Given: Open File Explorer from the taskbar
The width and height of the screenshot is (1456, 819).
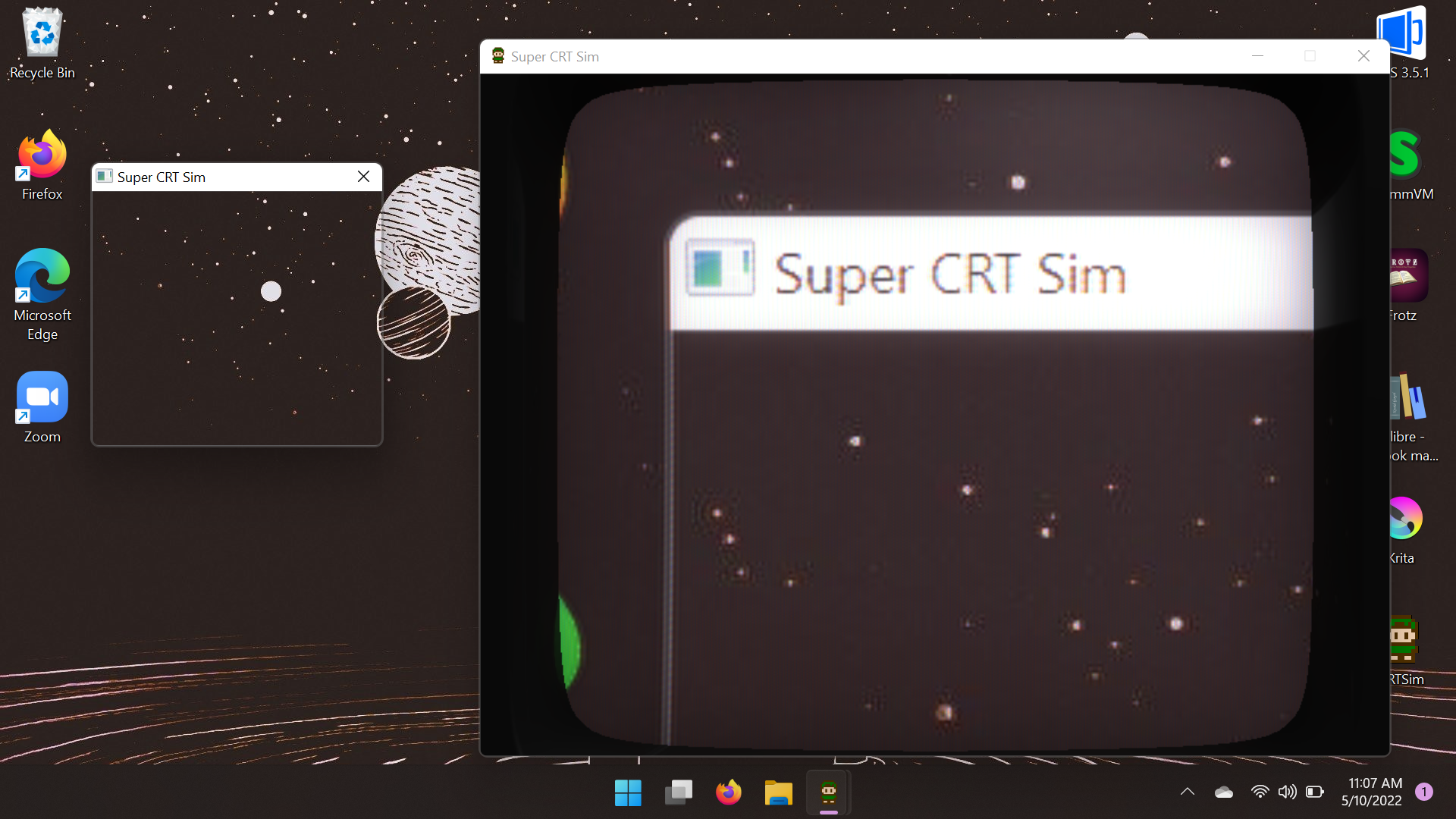Looking at the screenshot, I should (779, 792).
